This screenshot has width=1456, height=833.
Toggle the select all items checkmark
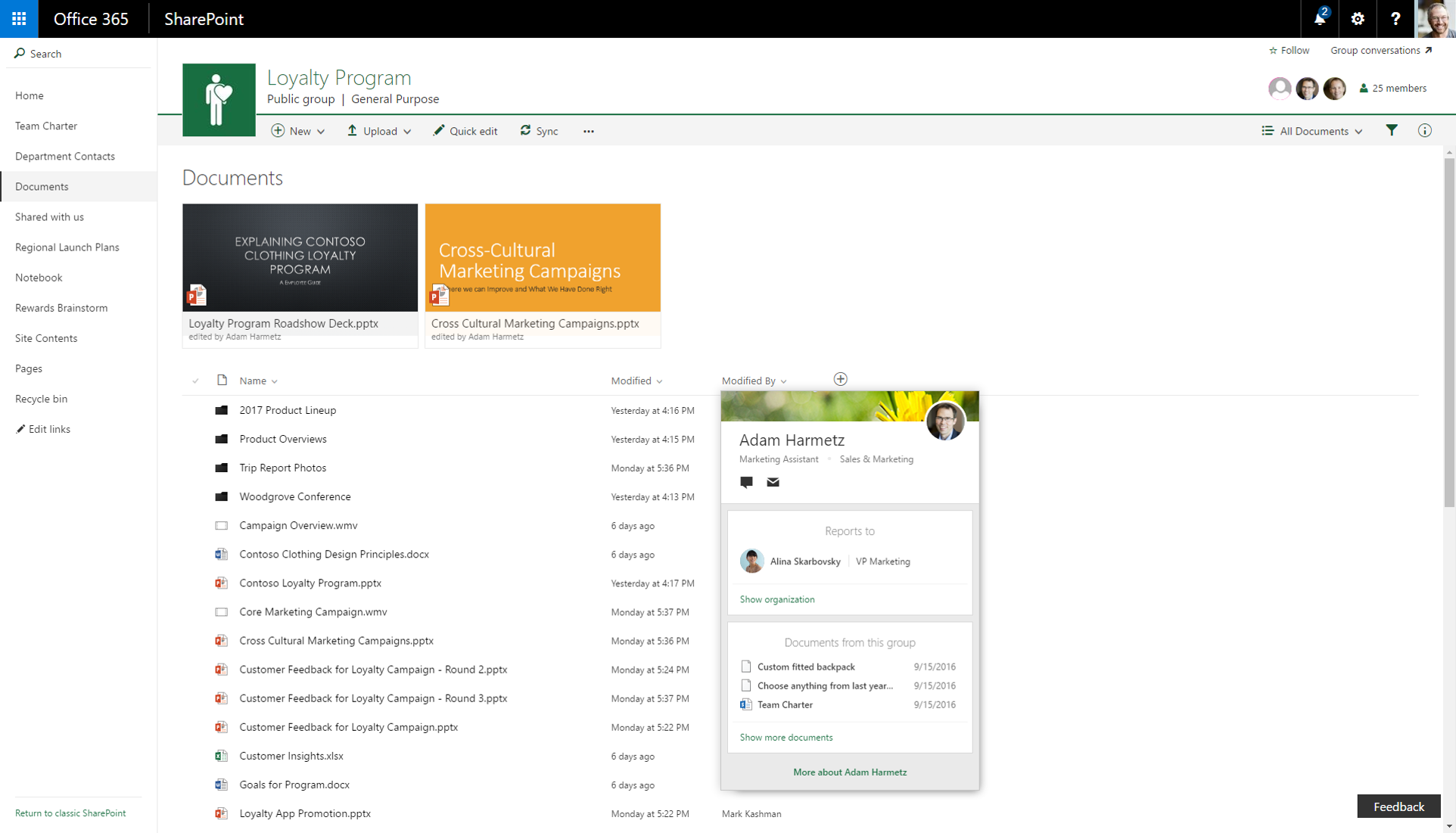click(195, 381)
